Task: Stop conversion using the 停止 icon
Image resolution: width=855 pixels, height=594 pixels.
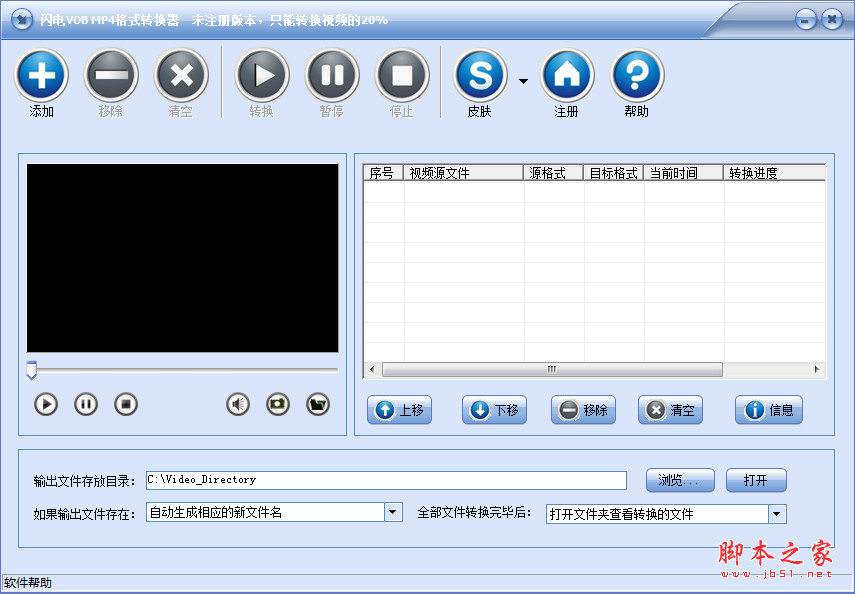Action: [x=402, y=75]
